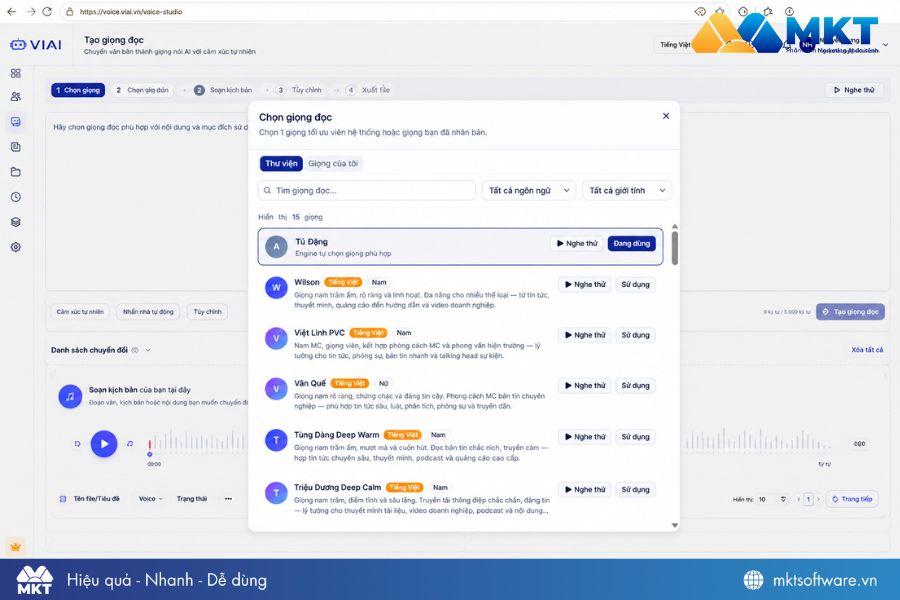The width and height of the screenshot is (900, 600).
Task: Toggle the Nhấn nhá tự động chip
Action: pos(148,312)
